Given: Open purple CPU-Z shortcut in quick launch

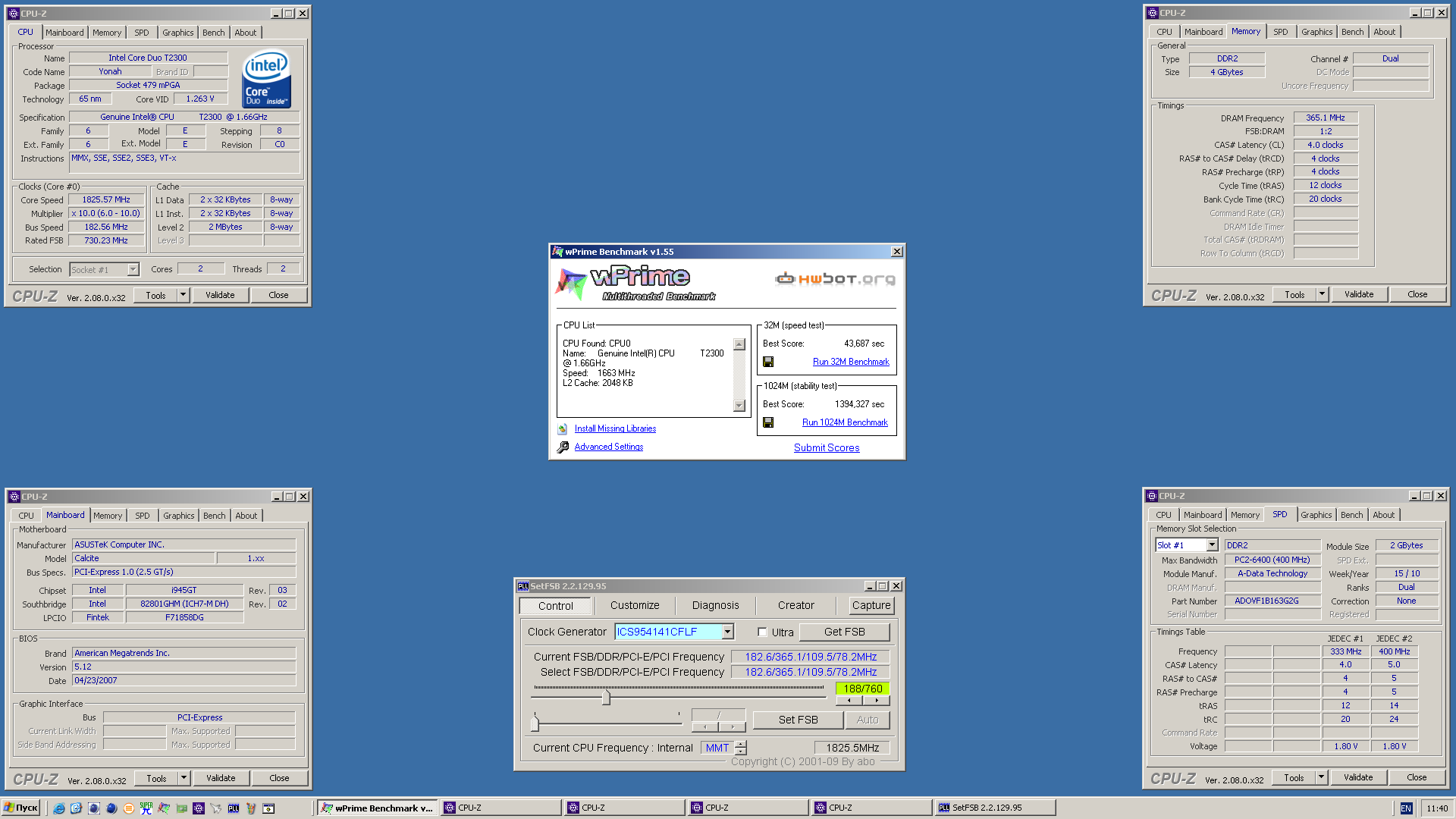Looking at the screenshot, I should [199, 808].
